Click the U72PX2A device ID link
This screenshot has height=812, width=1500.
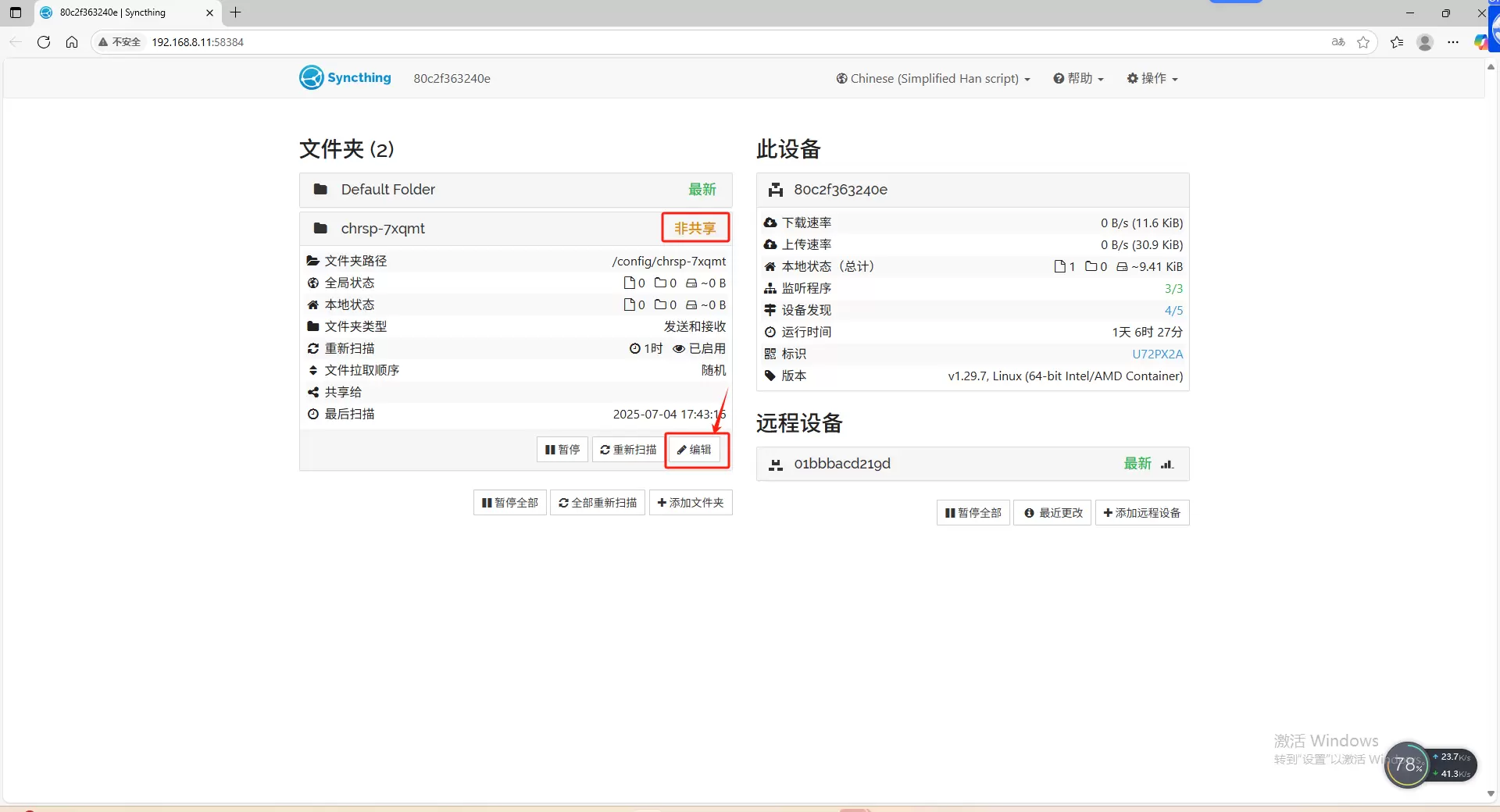pyautogui.click(x=1157, y=354)
